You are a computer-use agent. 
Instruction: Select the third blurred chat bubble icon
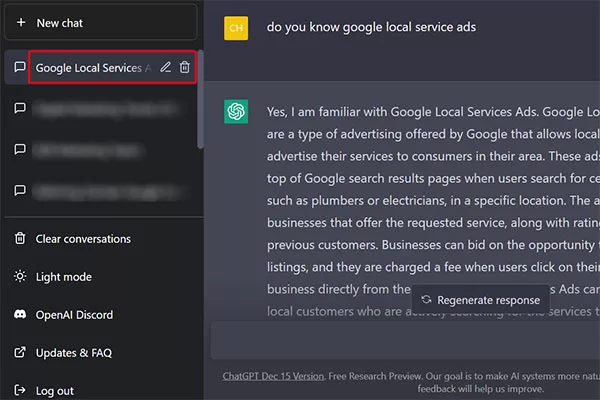(20, 190)
